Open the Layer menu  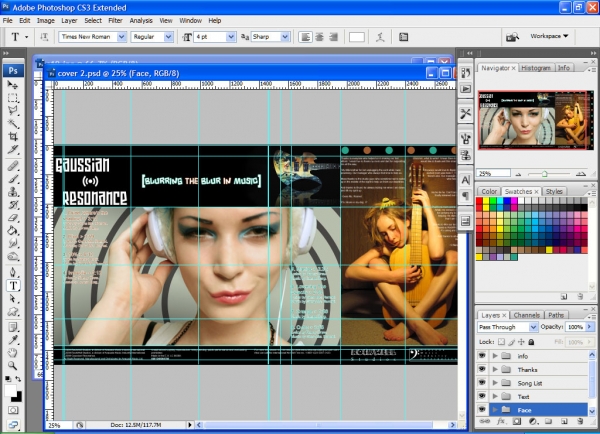pyautogui.click(x=69, y=21)
